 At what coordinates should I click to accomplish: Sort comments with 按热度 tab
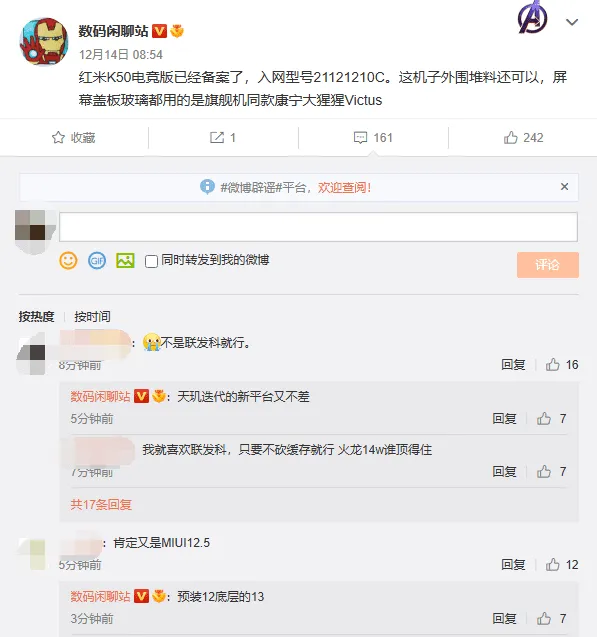pyautogui.click(x=37, y=316)
